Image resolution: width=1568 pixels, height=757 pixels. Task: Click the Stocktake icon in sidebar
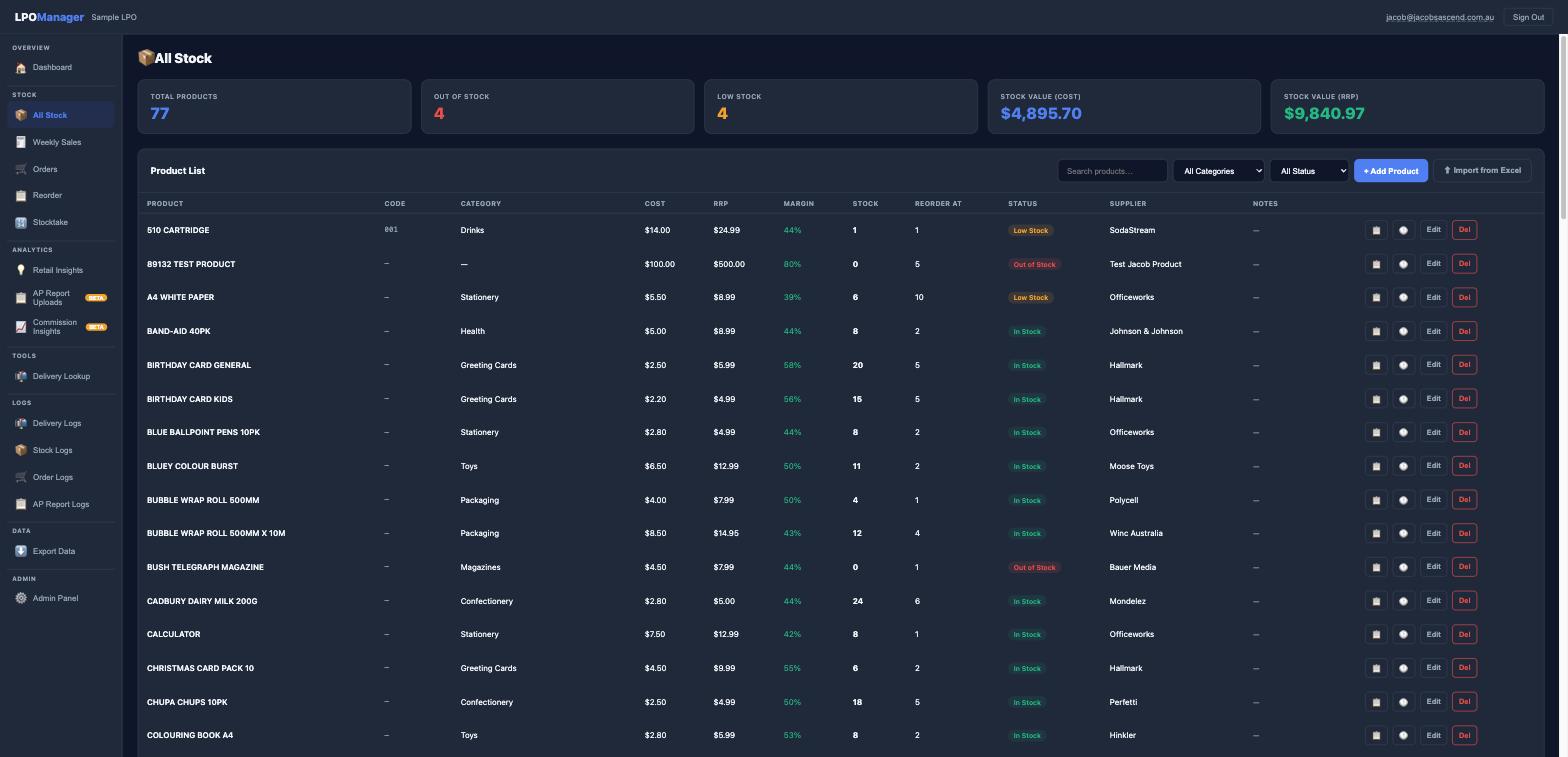tap(21, 223)
